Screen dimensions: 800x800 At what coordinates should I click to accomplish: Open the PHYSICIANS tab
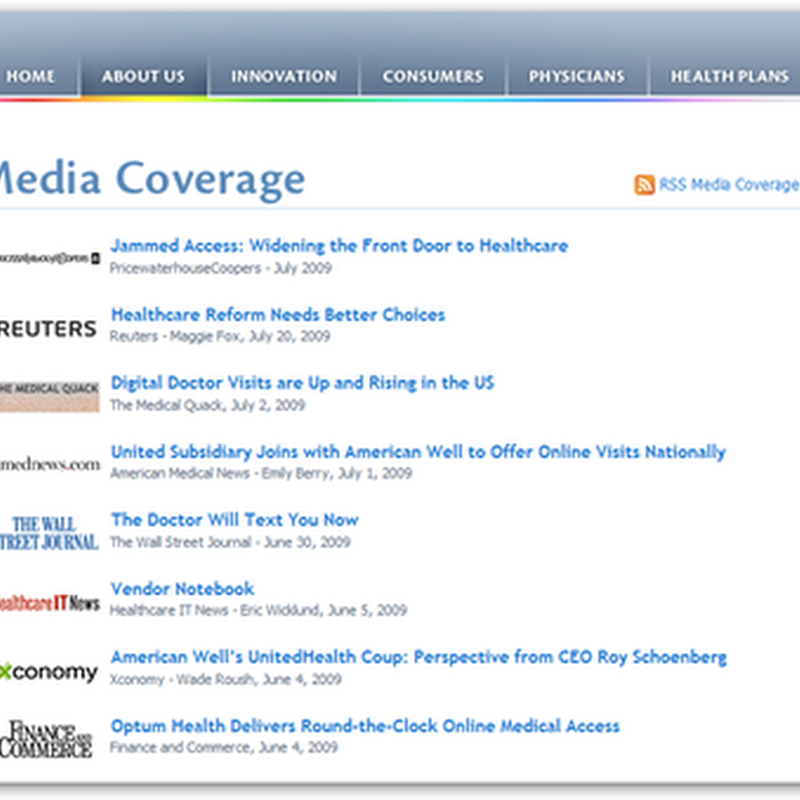tap(577, 77)
